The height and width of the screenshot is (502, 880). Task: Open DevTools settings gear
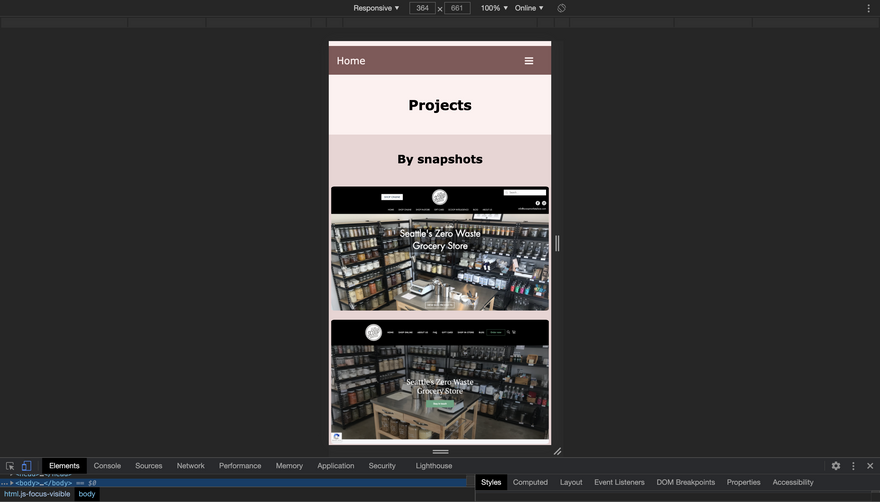836,466
